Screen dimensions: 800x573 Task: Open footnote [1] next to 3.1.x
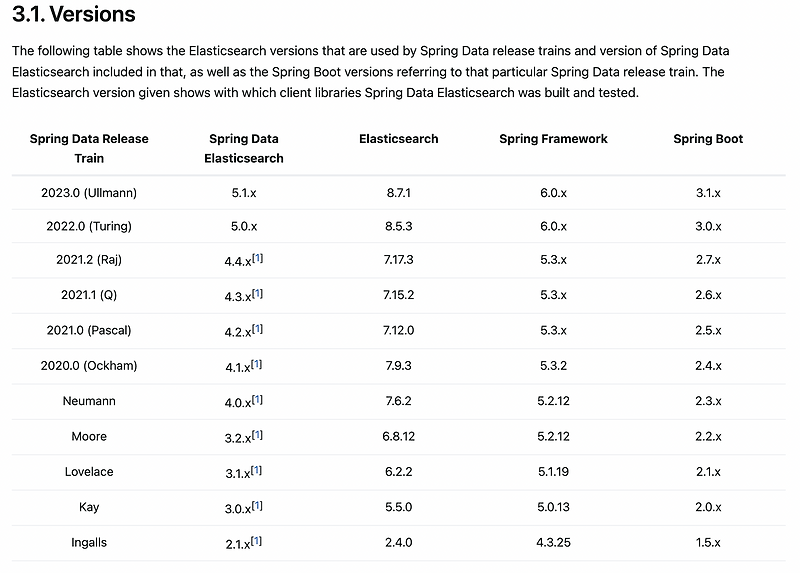257,469
